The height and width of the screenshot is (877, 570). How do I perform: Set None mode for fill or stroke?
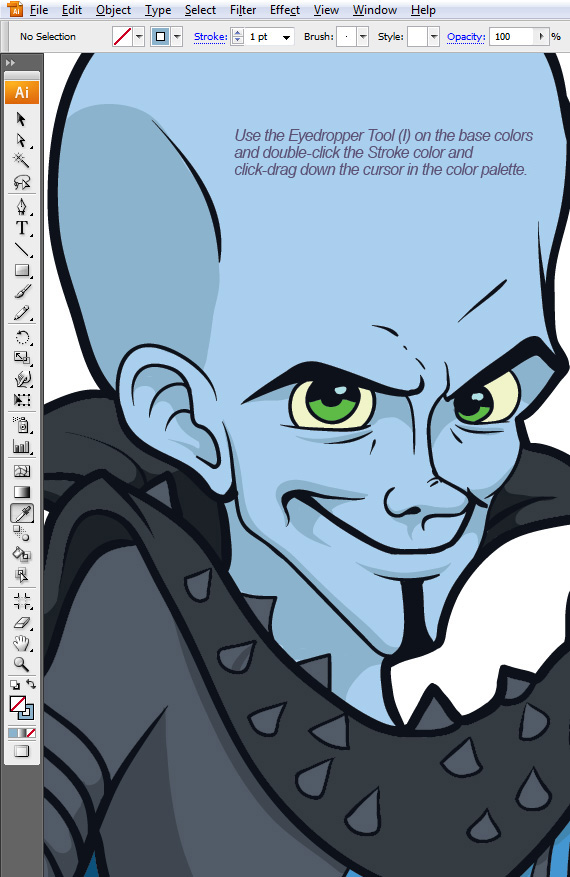click(31, 733)
